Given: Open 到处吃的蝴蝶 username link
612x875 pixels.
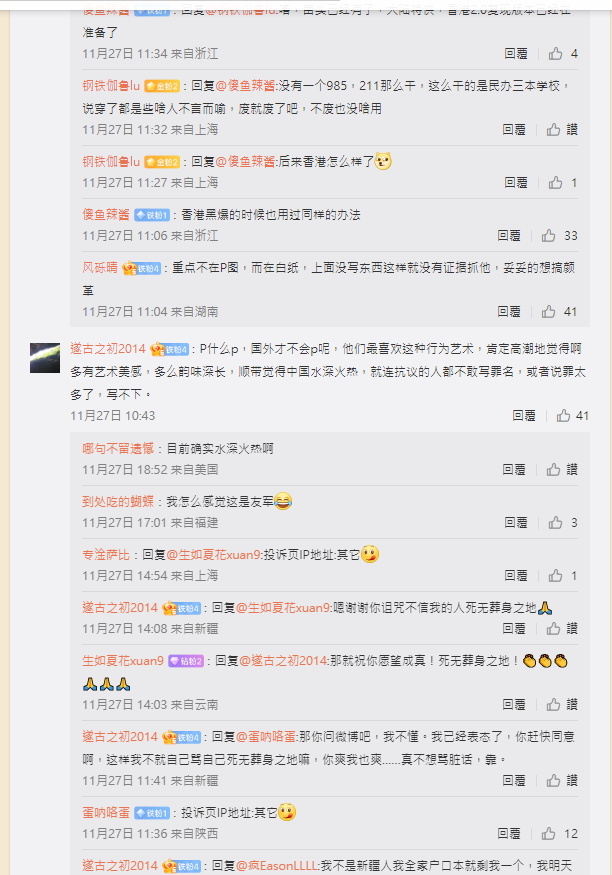Looking at the screenshot, I should pos(118,501).
